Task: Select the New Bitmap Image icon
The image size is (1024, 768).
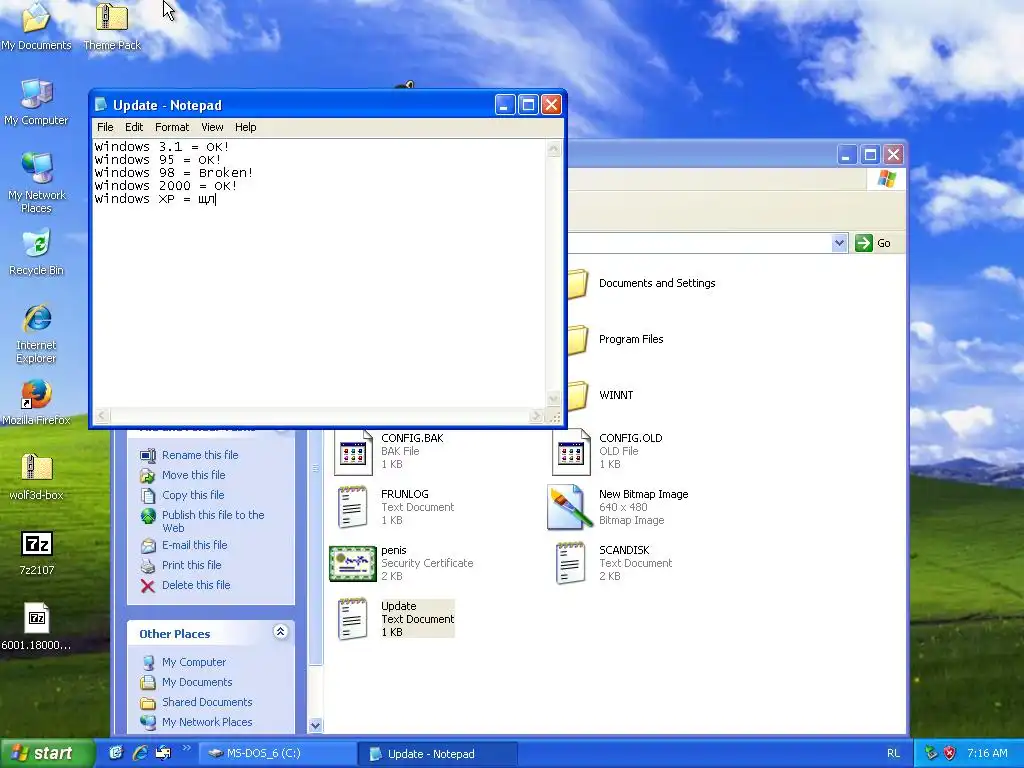Action: [x=569, y=507]
